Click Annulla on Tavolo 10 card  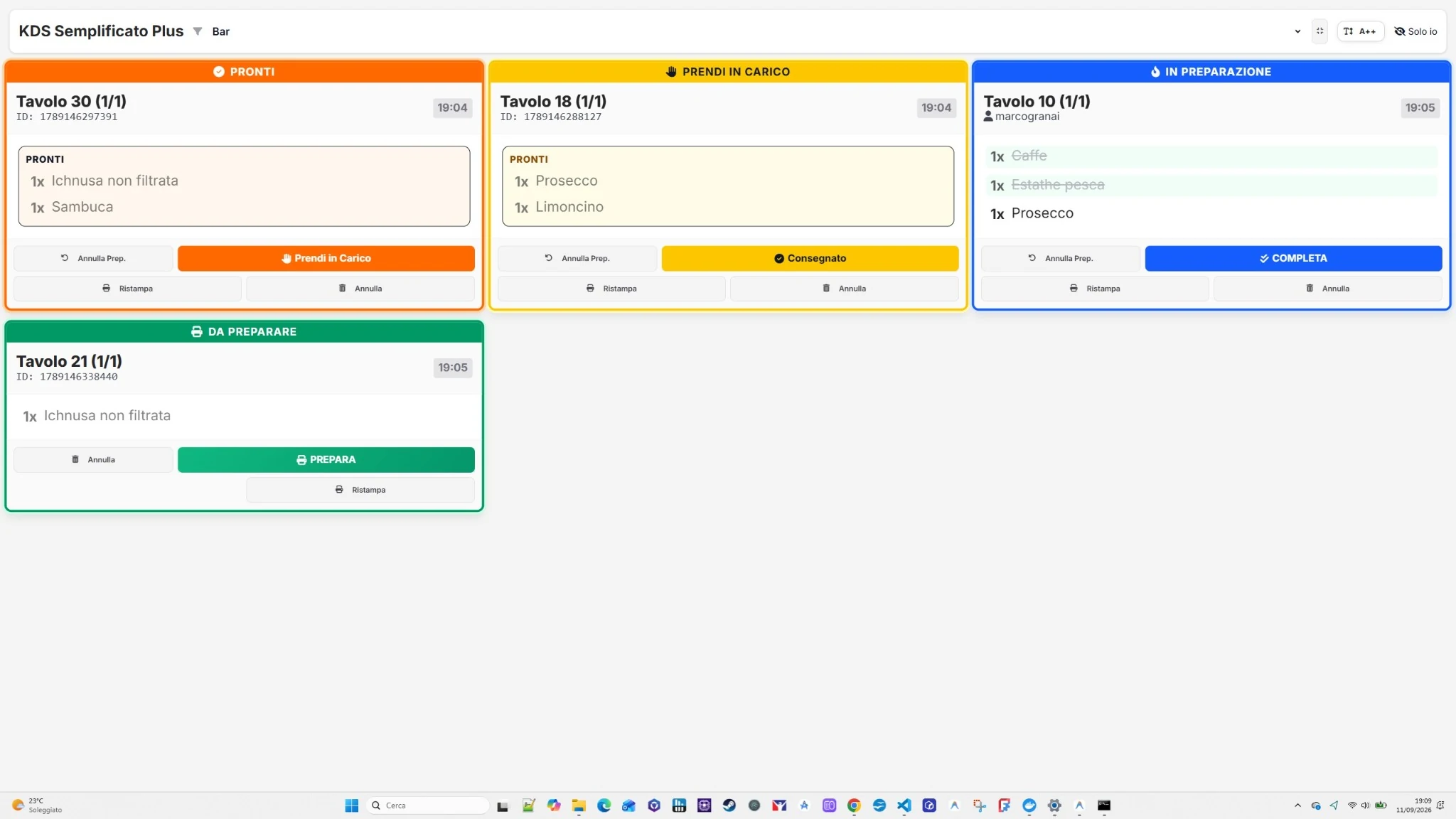[x=1327, y=289]
